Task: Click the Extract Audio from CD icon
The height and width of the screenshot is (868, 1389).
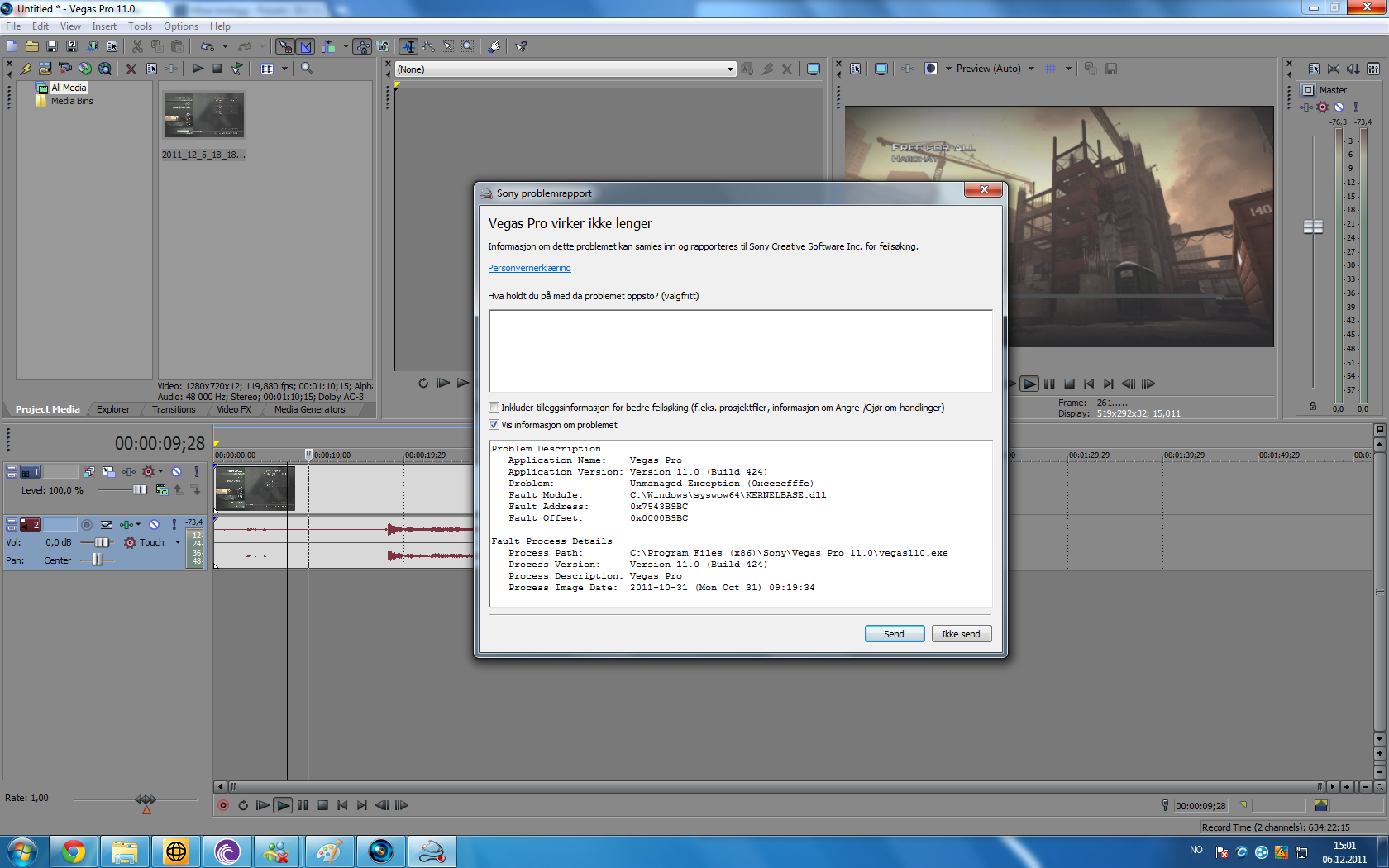Action: pos(85,69)
